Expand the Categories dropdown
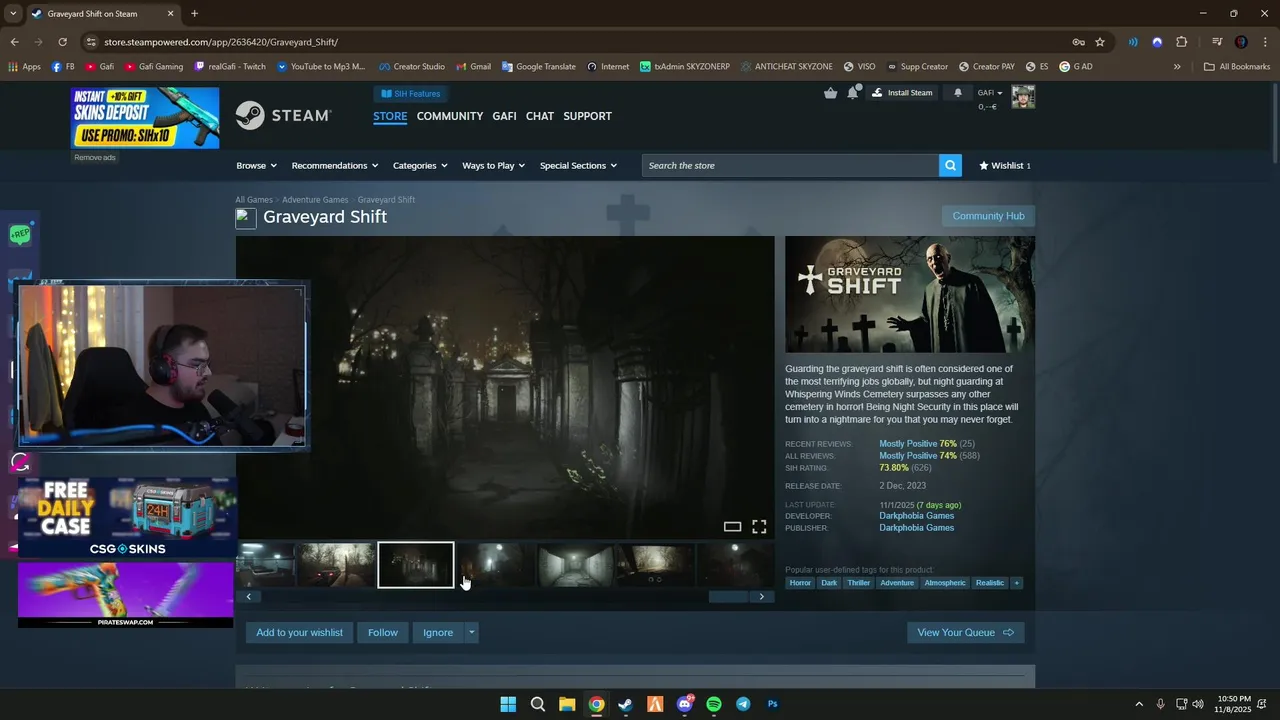The image size is (1280, 720). point(420,165)
